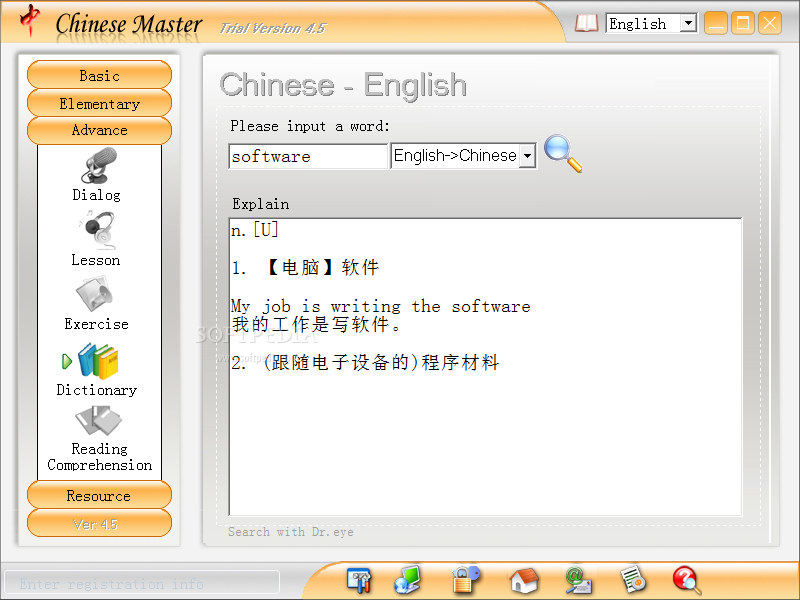Minimize the Chinese Master window

pos(716,23)
